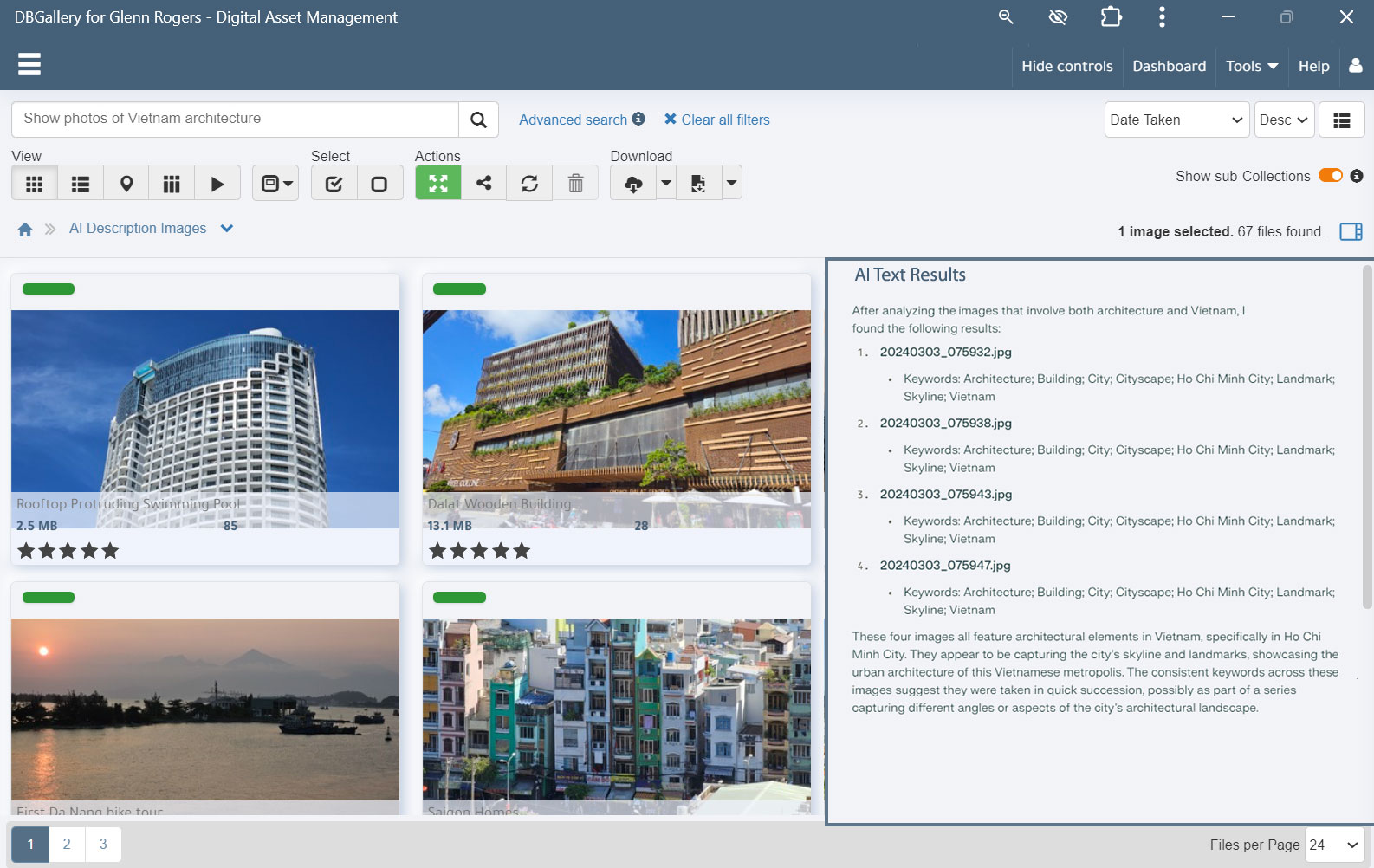Click Hide controls
The image size is (1374, 868).
[1066, 66]
